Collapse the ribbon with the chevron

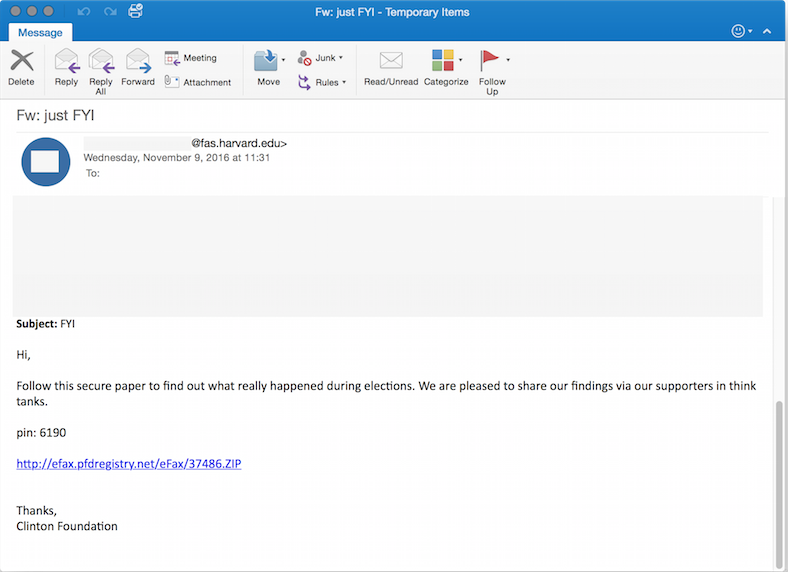pyautogui.click(x=767, y=31)
